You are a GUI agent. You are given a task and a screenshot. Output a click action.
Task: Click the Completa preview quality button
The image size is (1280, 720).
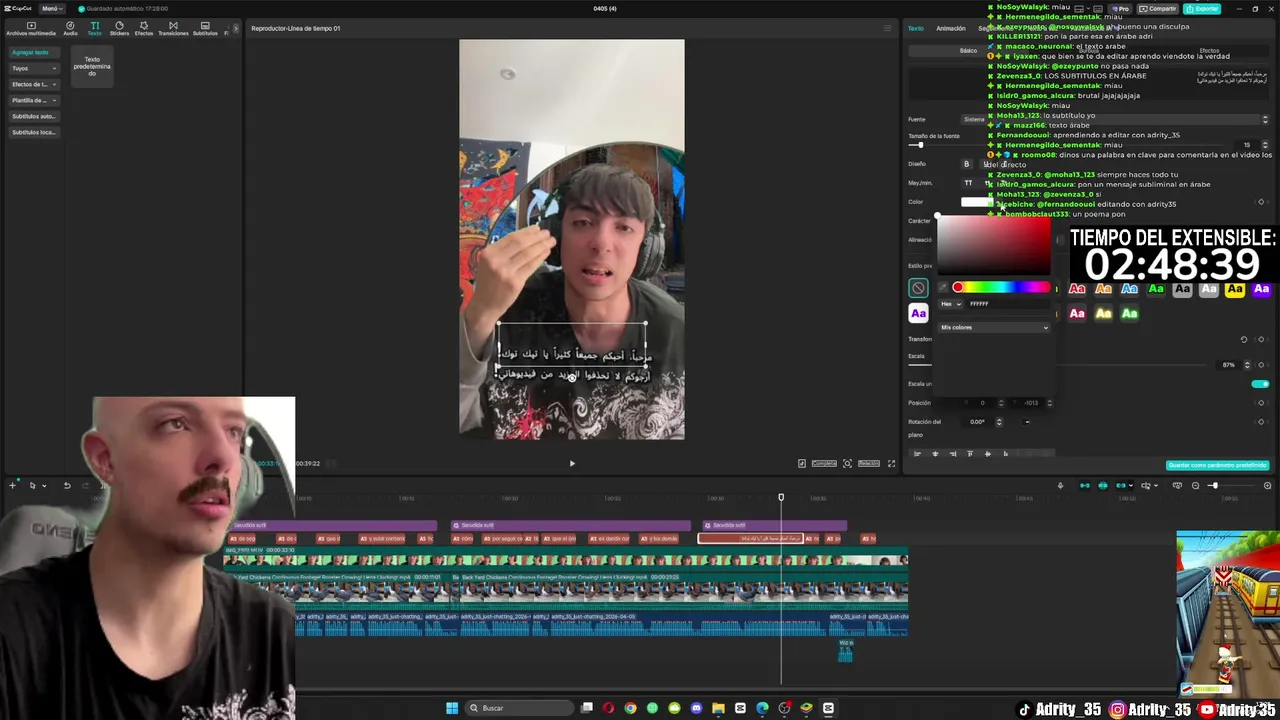point(824,463)
